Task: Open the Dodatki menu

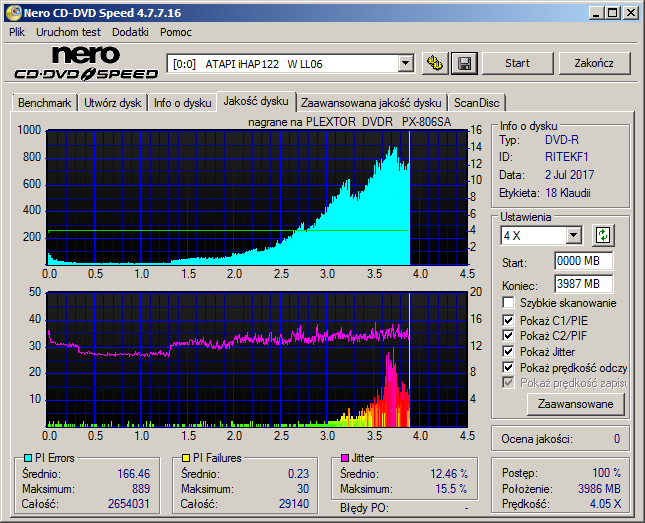Action: pos(130,32)
